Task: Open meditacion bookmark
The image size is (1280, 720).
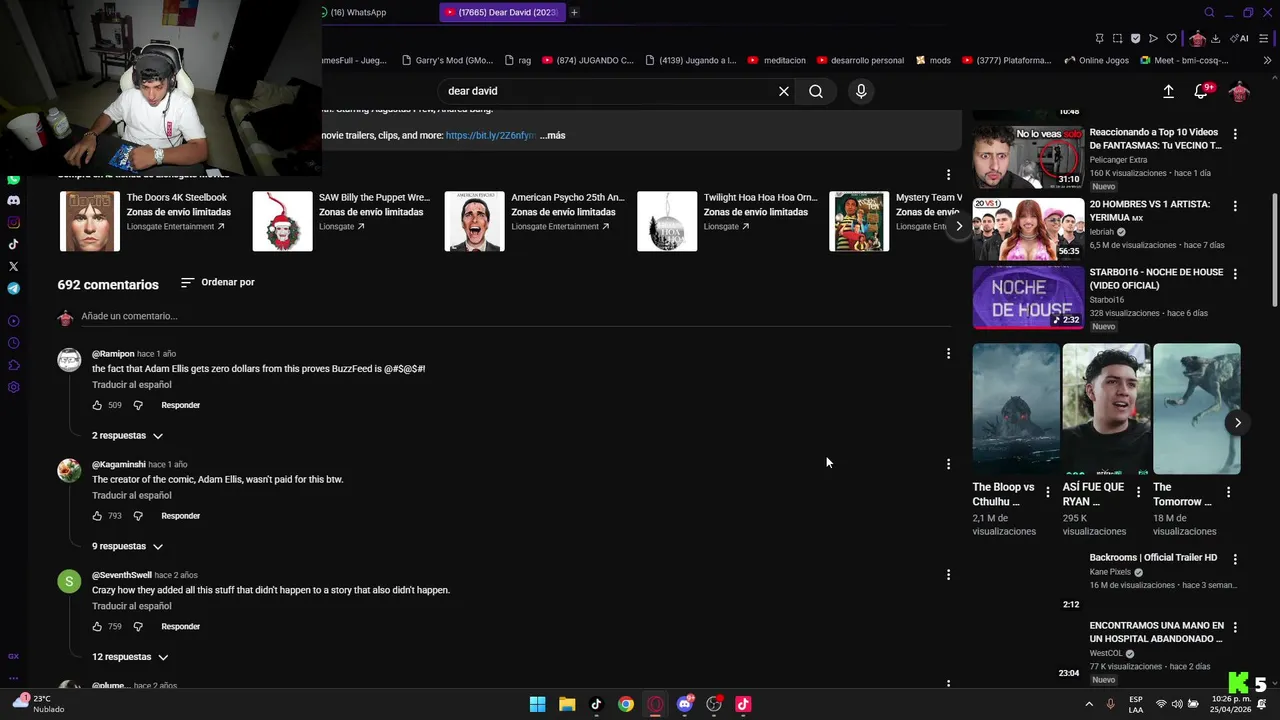Action: (776, 60)
